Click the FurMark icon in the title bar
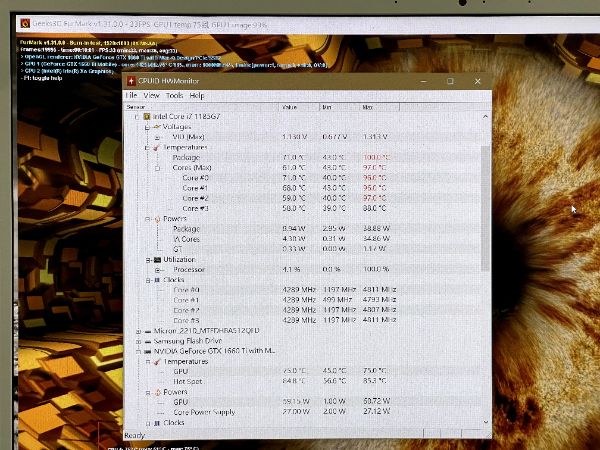Image resolution: width=600 pixels, height=450 pixels. coord(25,23)
